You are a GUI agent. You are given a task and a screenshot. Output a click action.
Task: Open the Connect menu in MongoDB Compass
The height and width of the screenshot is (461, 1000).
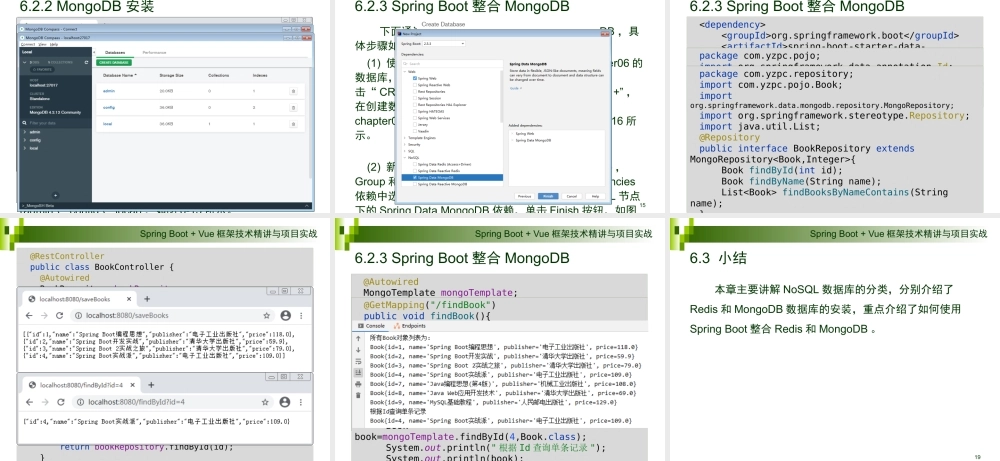click(27, 44)
